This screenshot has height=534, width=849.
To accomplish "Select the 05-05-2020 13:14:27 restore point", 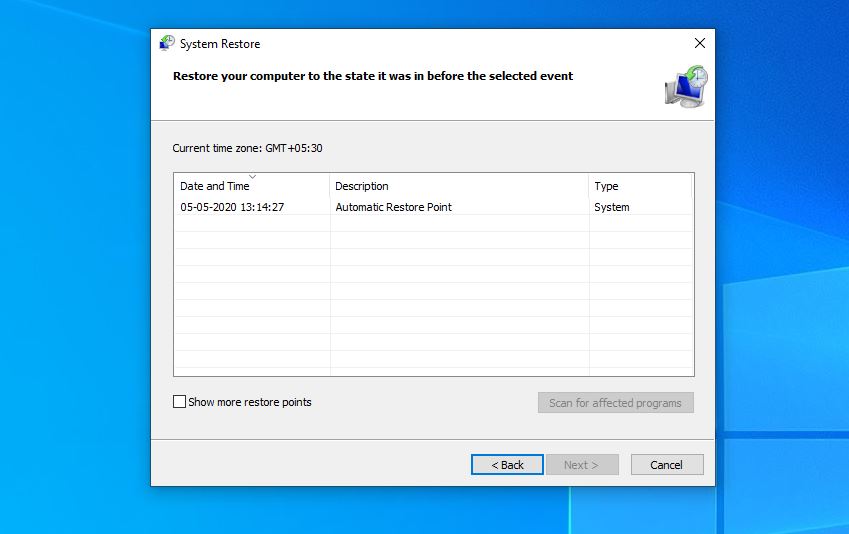I will point(232,207).
